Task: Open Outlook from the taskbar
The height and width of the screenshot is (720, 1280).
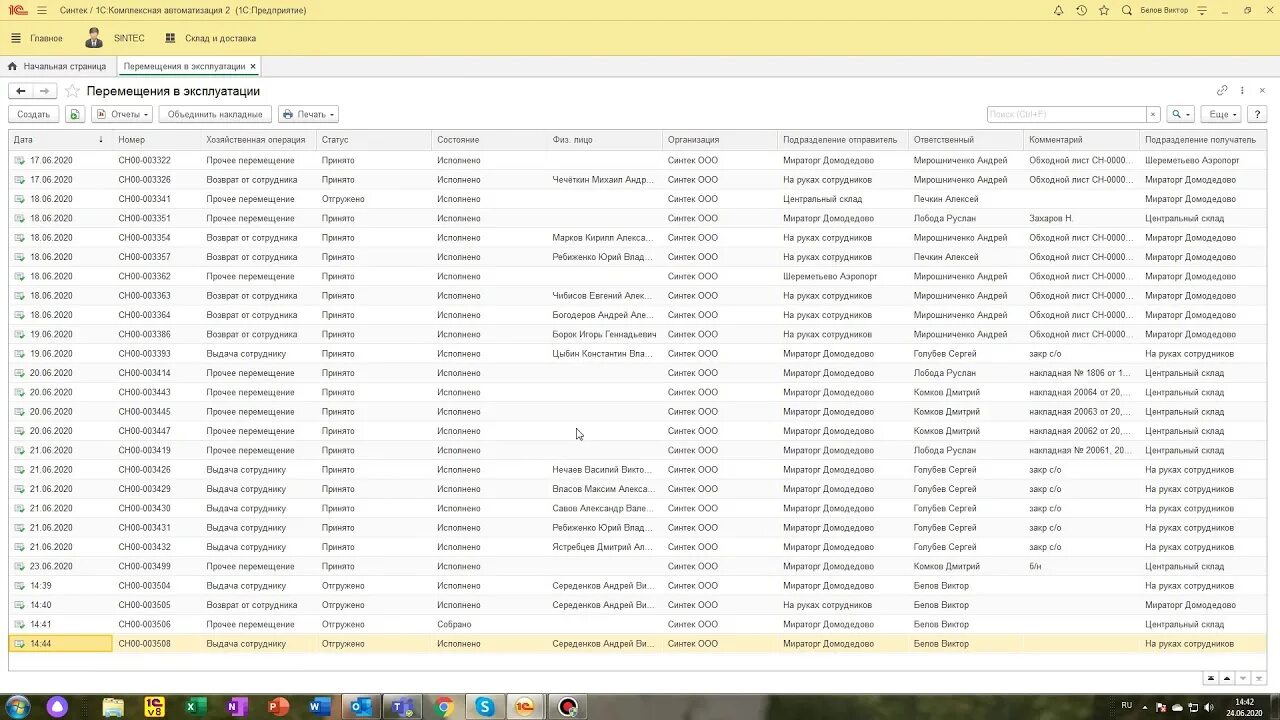Action: tap(360, 707)
